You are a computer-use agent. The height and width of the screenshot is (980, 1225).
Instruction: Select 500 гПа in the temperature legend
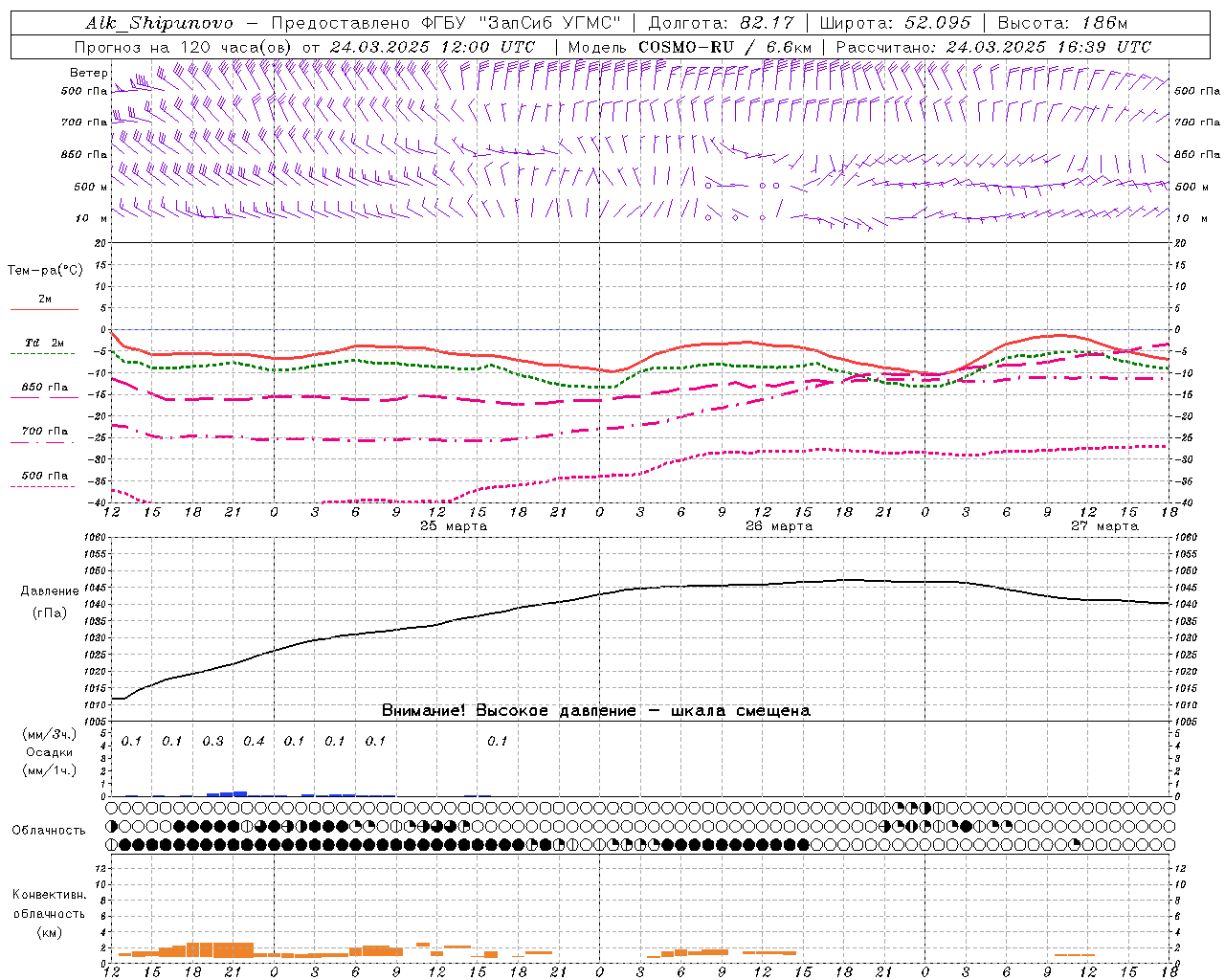(45, 475)
